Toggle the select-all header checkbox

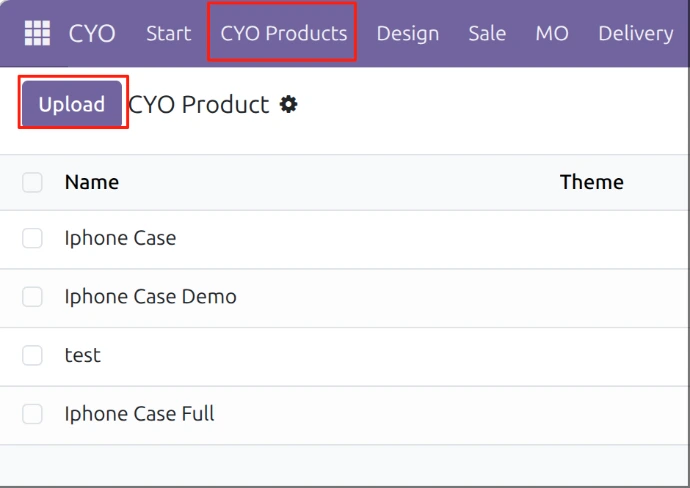click(33, 182)
